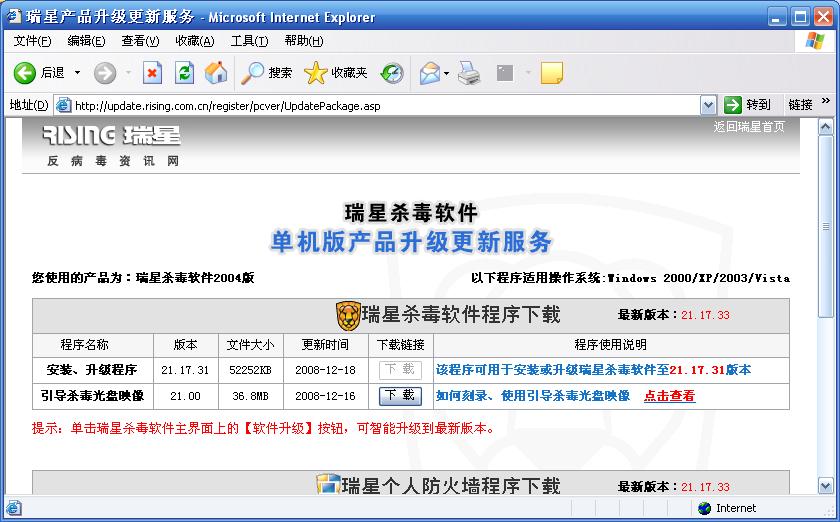
Task: Stop page loading with red X icon
Action: click(152, 73)
